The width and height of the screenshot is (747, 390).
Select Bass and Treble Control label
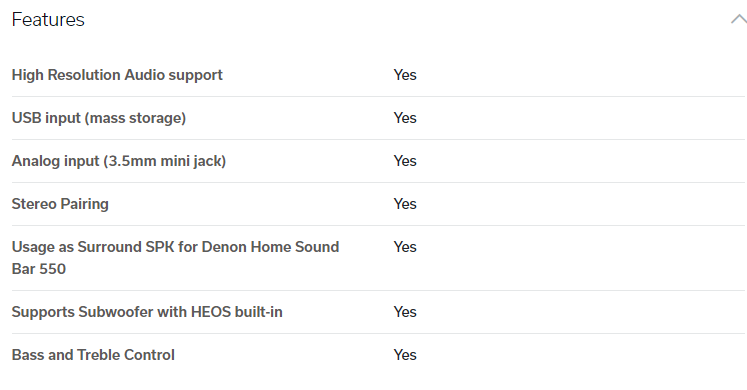coord(93,355)
